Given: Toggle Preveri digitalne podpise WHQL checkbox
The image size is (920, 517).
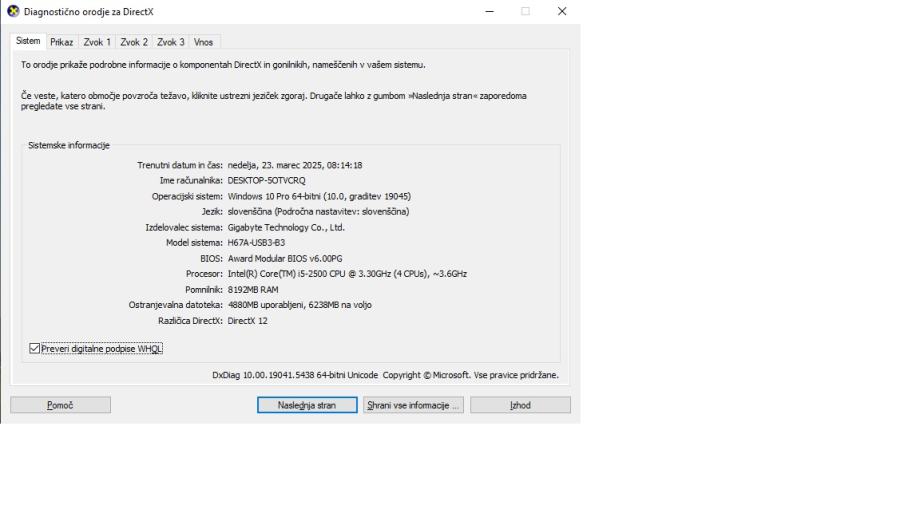Looking at the screenshot, I should pos(35,349).
